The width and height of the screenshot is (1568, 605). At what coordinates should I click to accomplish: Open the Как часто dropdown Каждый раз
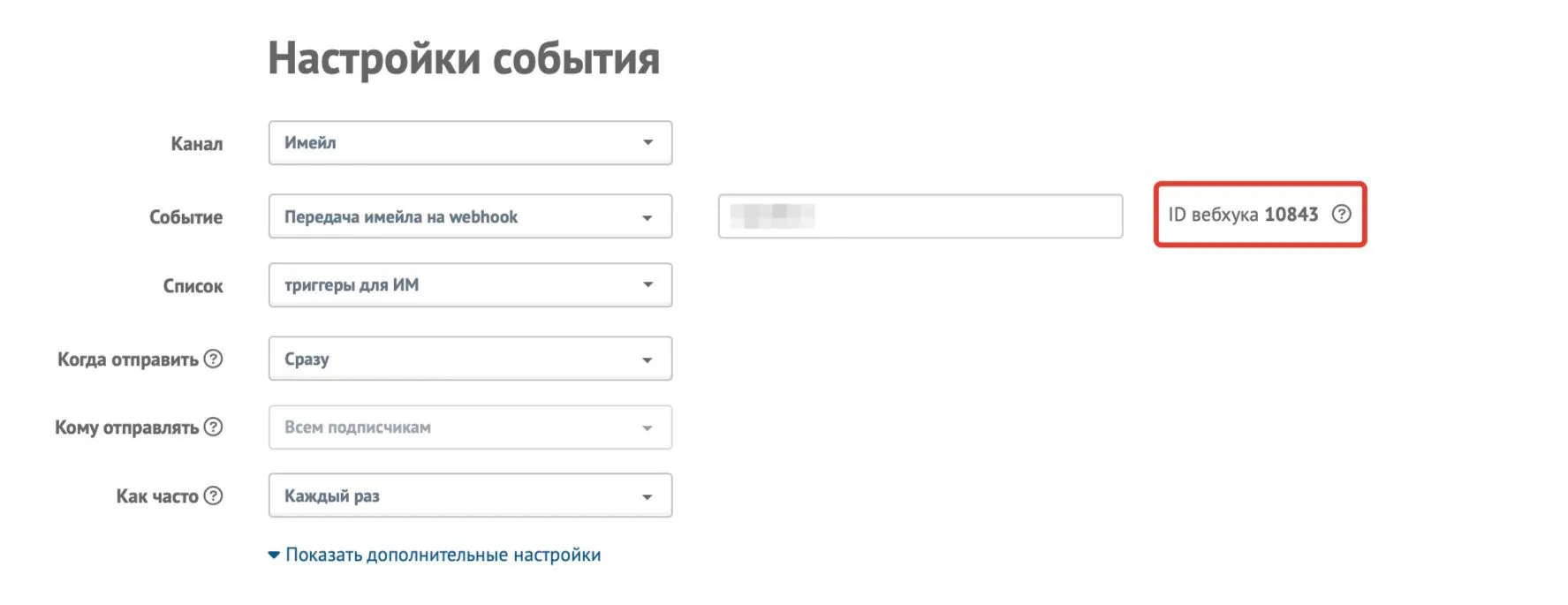pyautogui.click(x=470, y=495)
